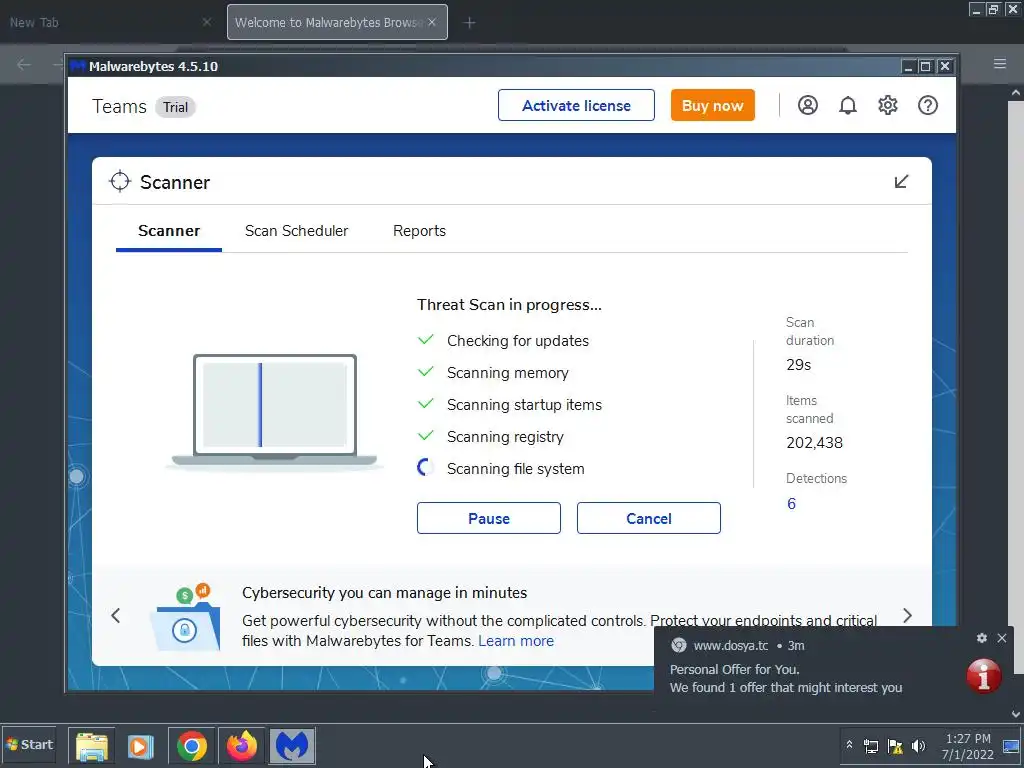Click the browser back arrow

pos(24,64)
